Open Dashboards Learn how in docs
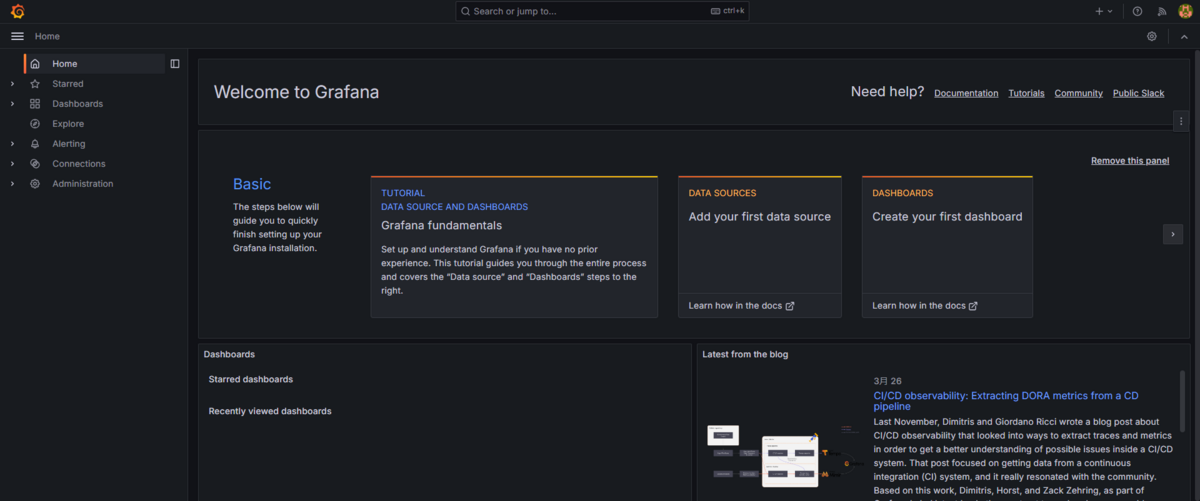Viewport: 1200px width, 501px height. coord(924,306)
